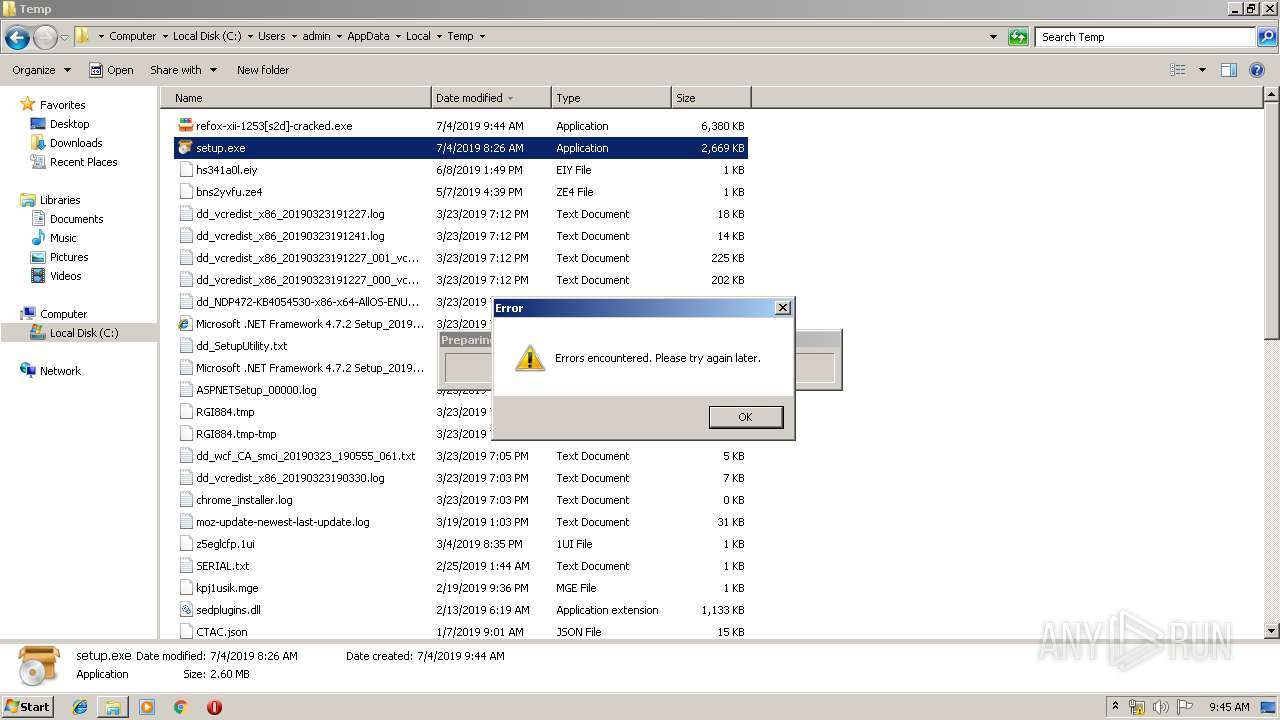Open the view options dropdown arrow

coord(1202,70)
